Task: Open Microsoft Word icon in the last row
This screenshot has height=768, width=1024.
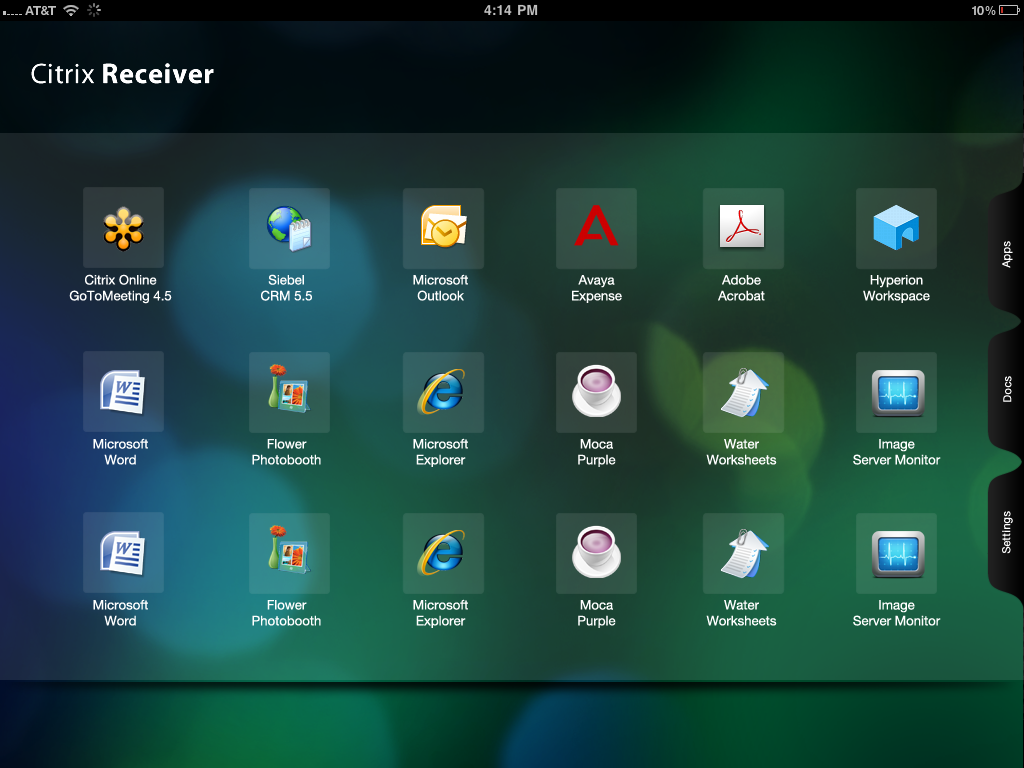Action: click(x=123, y=552)
